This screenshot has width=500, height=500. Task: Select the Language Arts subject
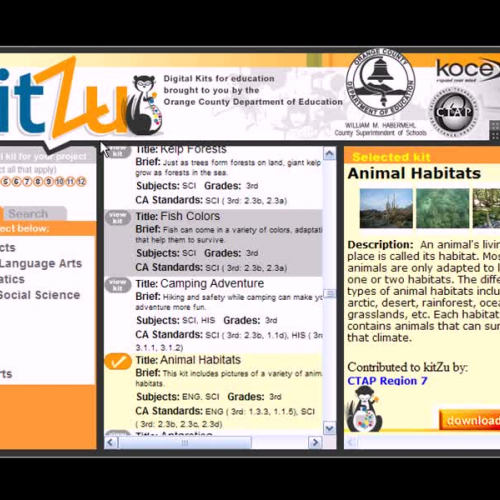pyautogui.click(x=41, y=263)
